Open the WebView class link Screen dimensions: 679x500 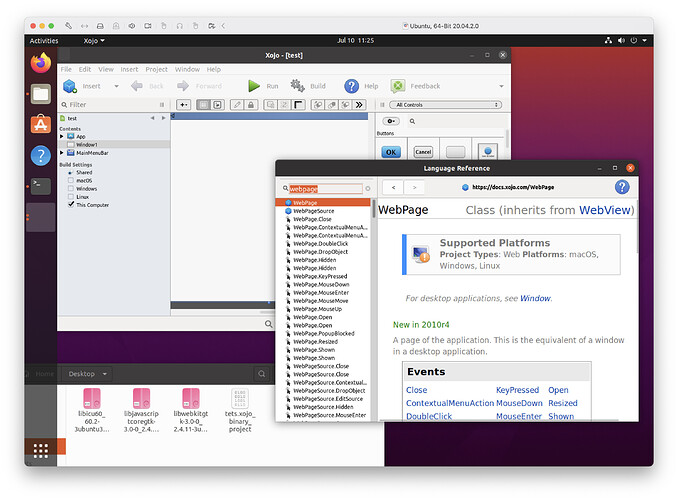coord(605,210)
